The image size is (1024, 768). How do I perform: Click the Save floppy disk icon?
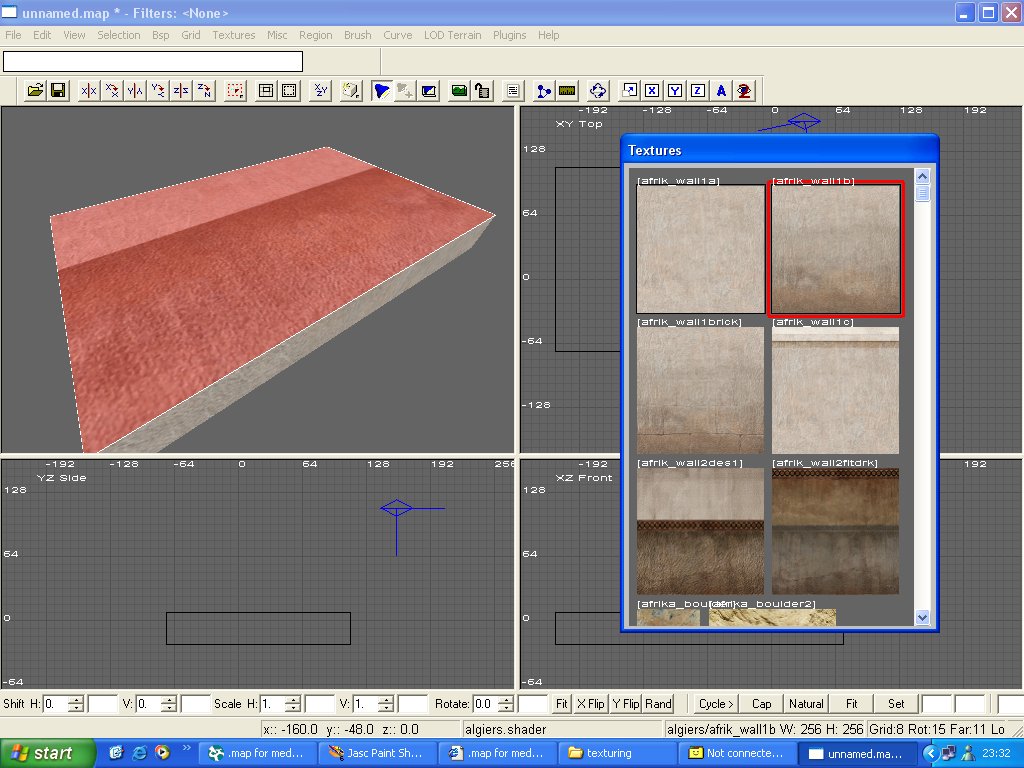pyautogui.click(x=58, y=91)
